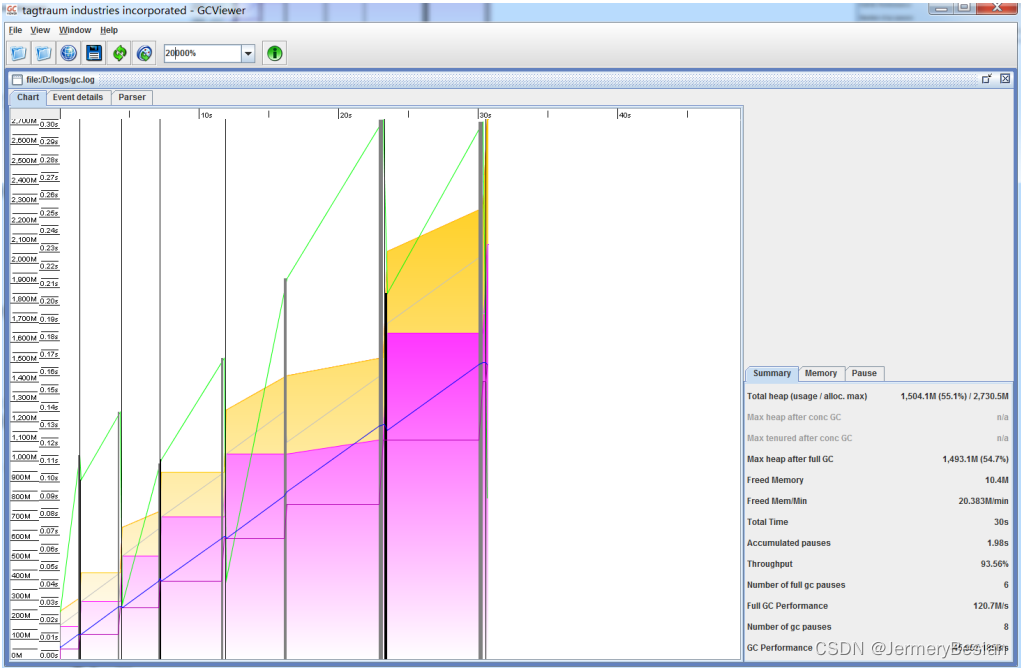Click the 10s time ruler marker
This screenshot has height=668, width=1021.
206,115
